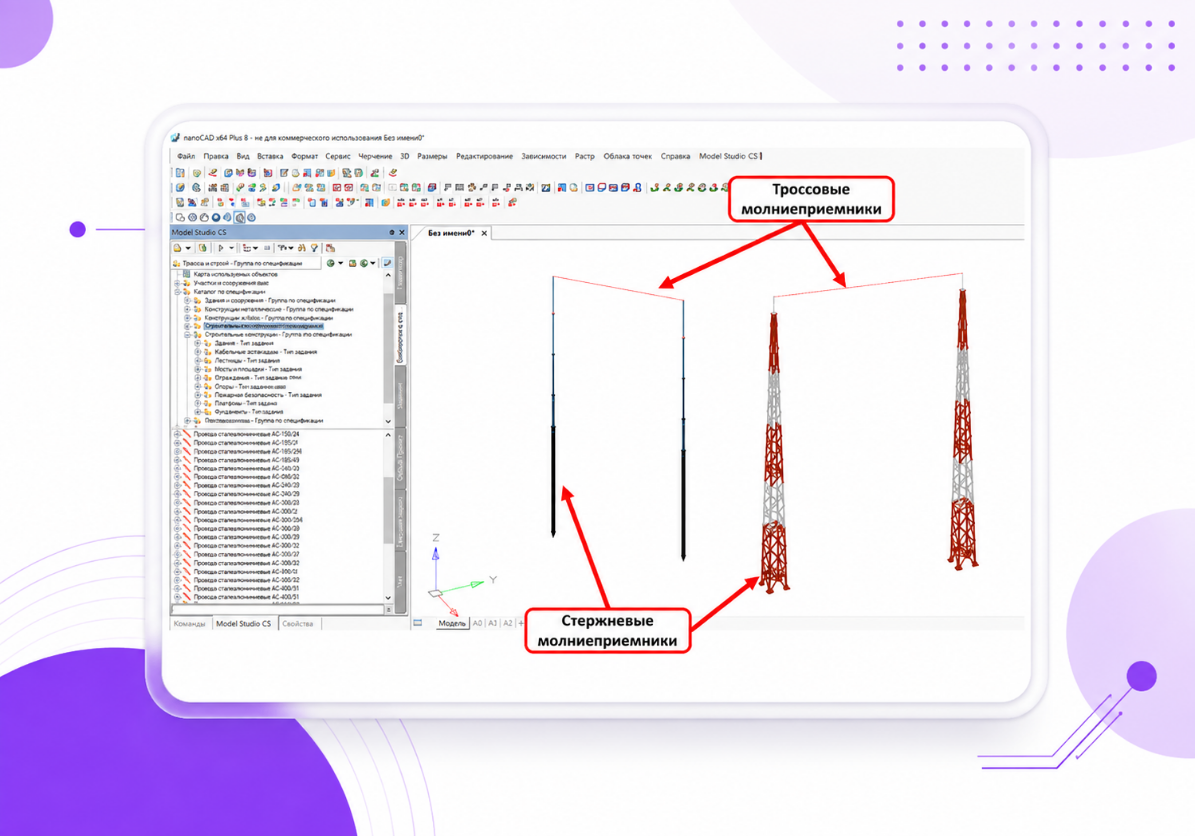
Task: Click up arrow of wires list scrollbar
Action: (388, 435)
